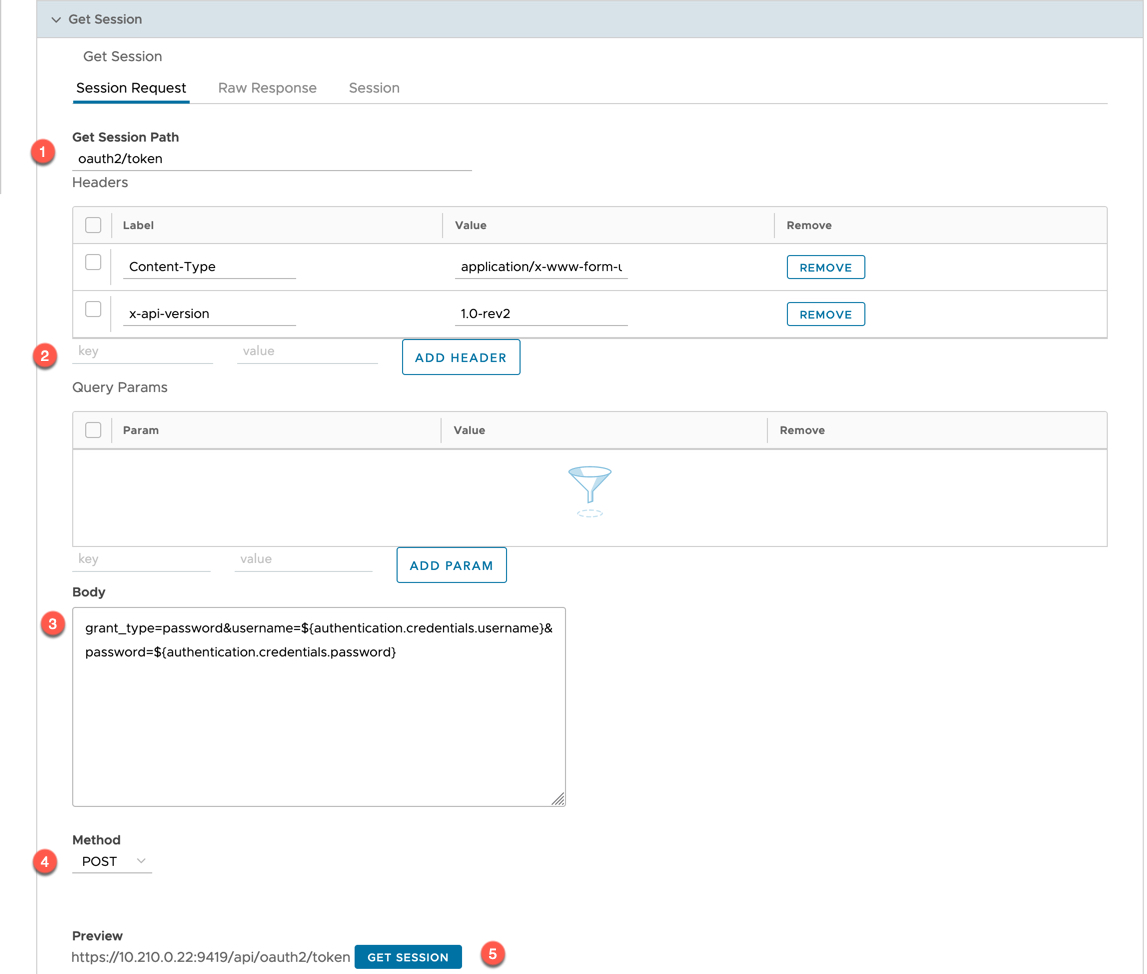
Task: Switch to the Session Request tab
Action: tap(131, 88)
